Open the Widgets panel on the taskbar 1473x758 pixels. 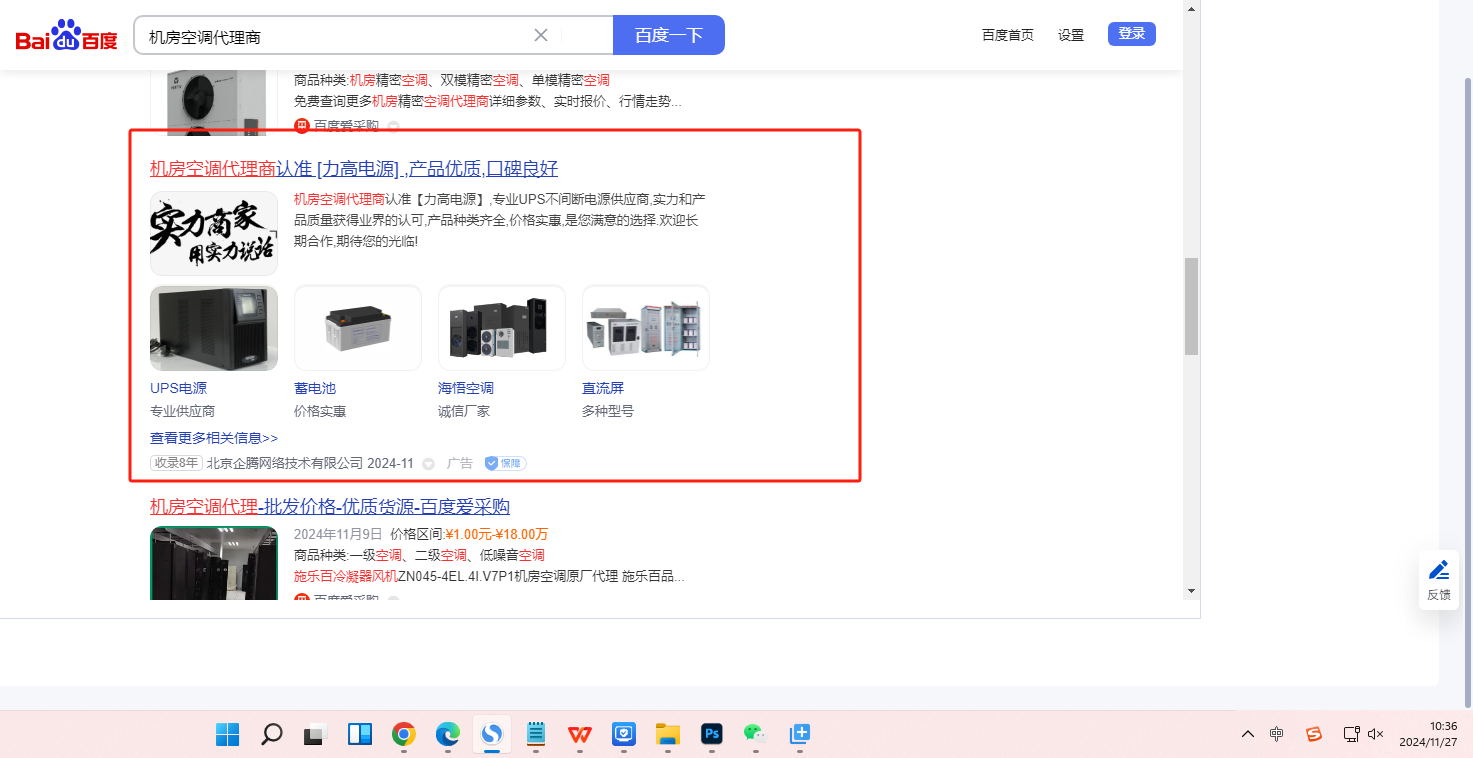(x=360, y=735)
